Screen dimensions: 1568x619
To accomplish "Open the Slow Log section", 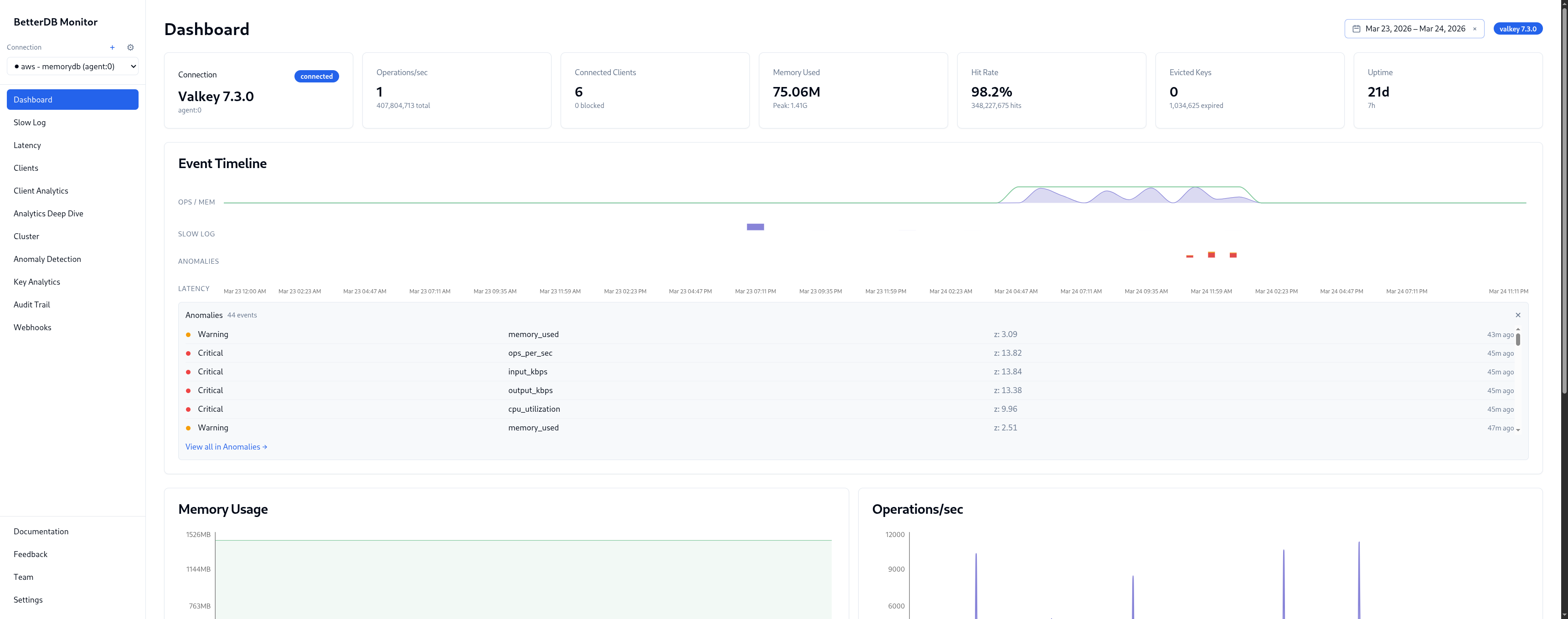I will (29, 122).
